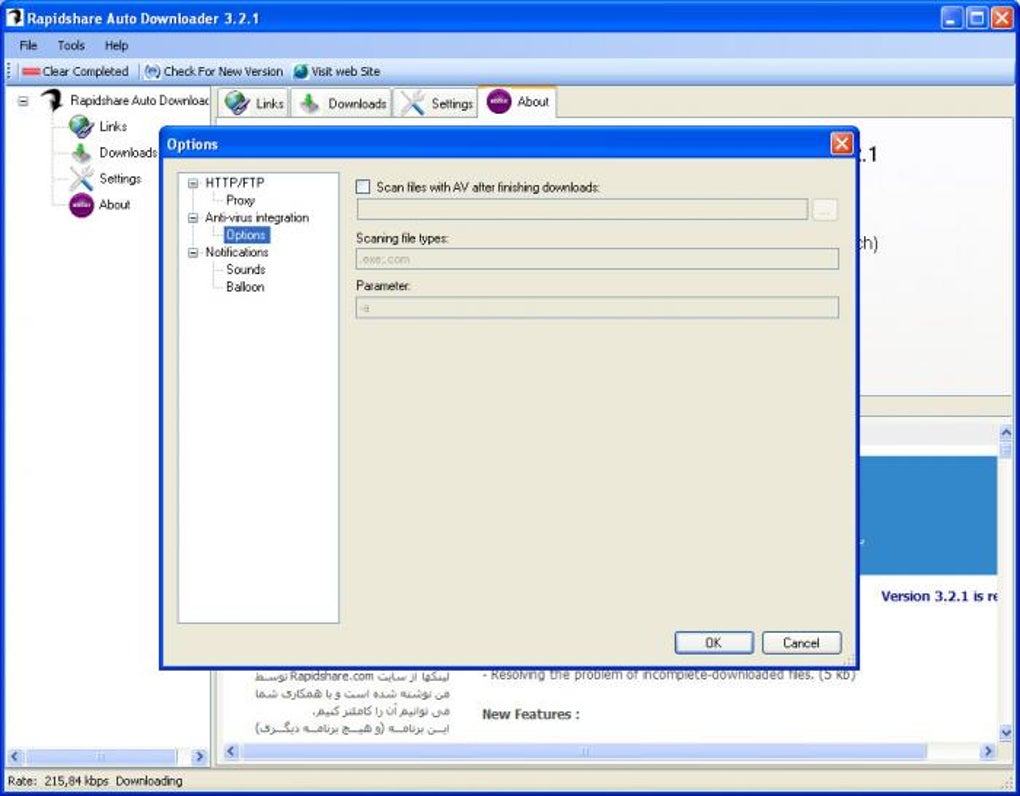Screen dimensions: 1020x796
Task: Click the Check For New Version icon
Action: coord(152,72)
